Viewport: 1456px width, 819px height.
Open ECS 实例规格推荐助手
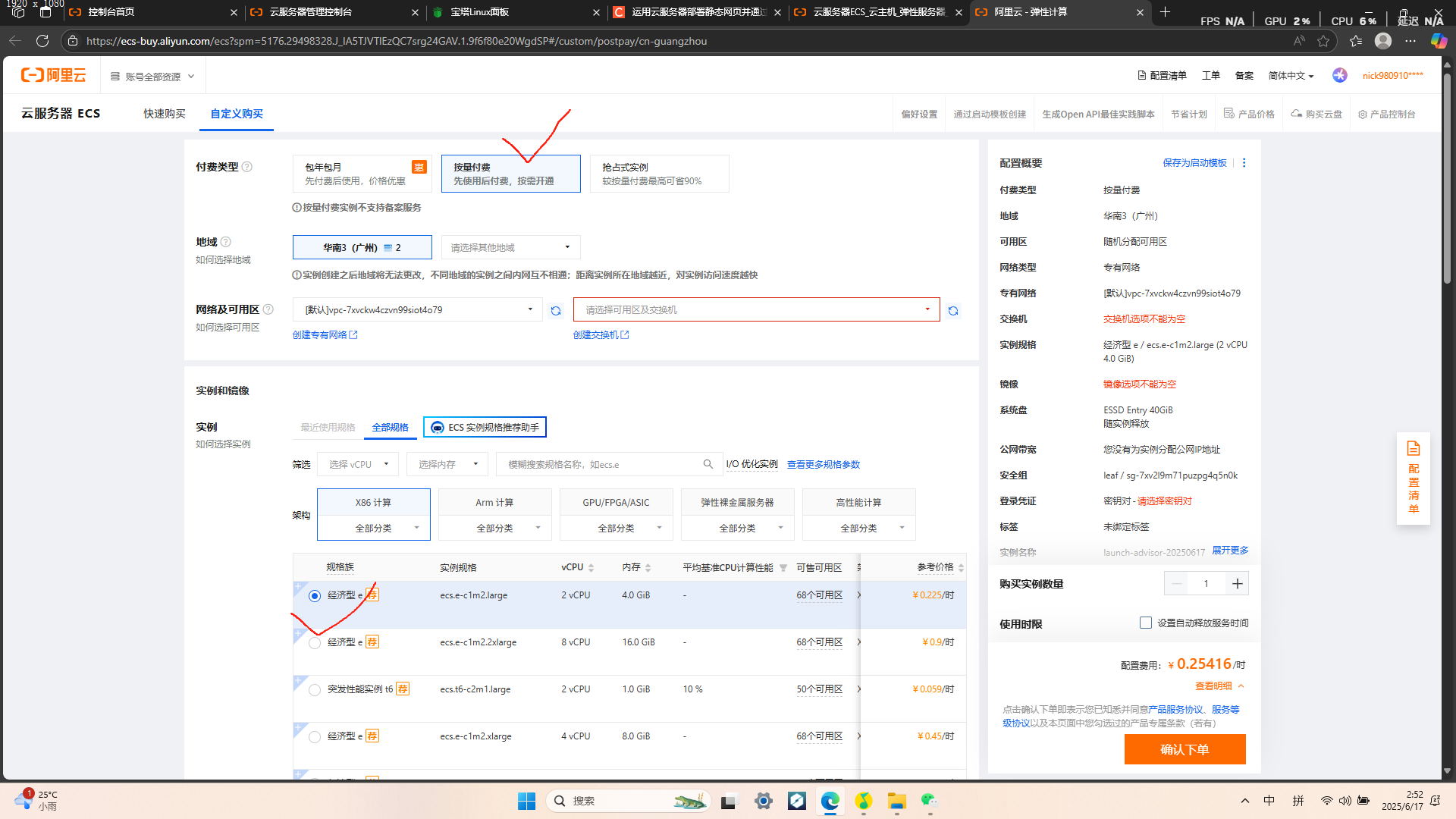click(x=485, y=428)
